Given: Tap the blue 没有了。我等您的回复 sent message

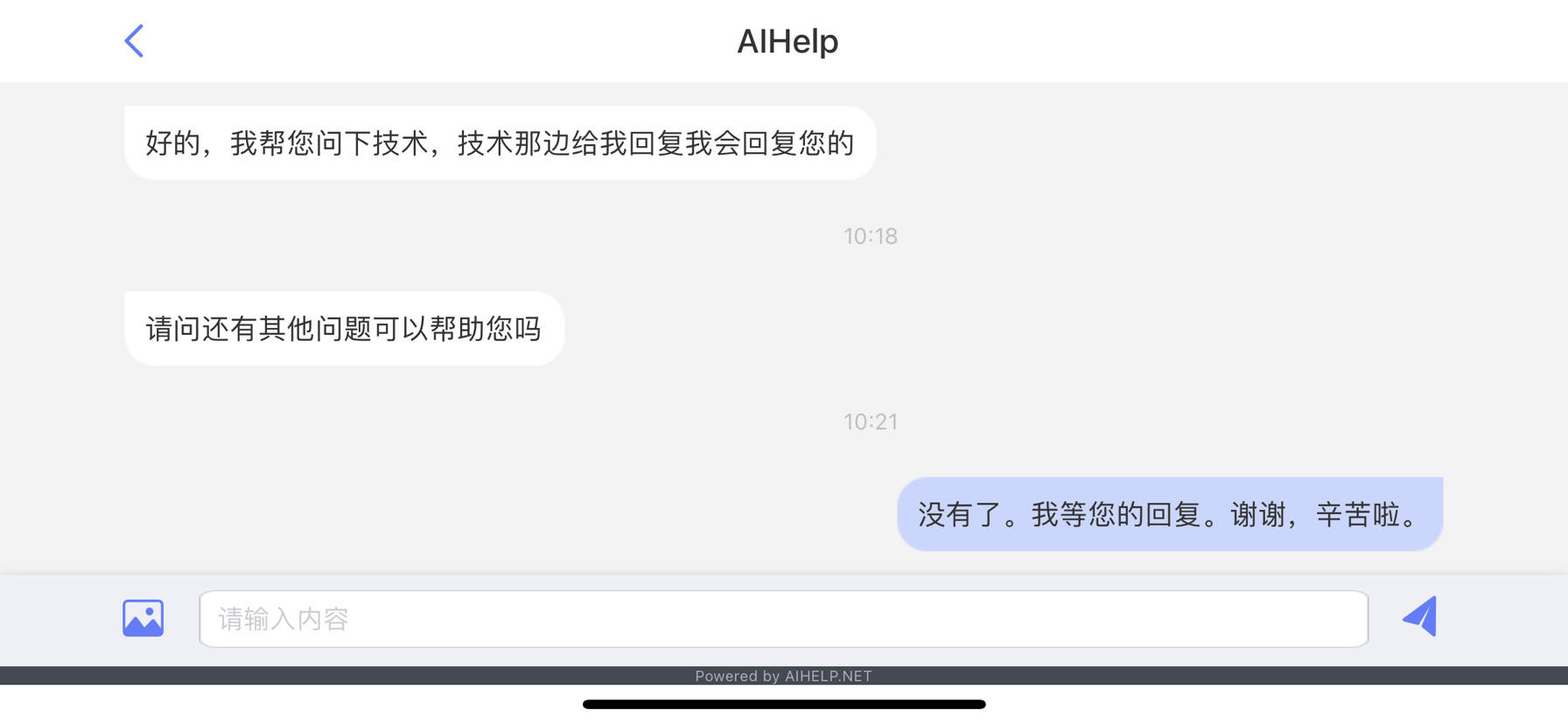Looking at the screenshot, I should [1170, 514].
